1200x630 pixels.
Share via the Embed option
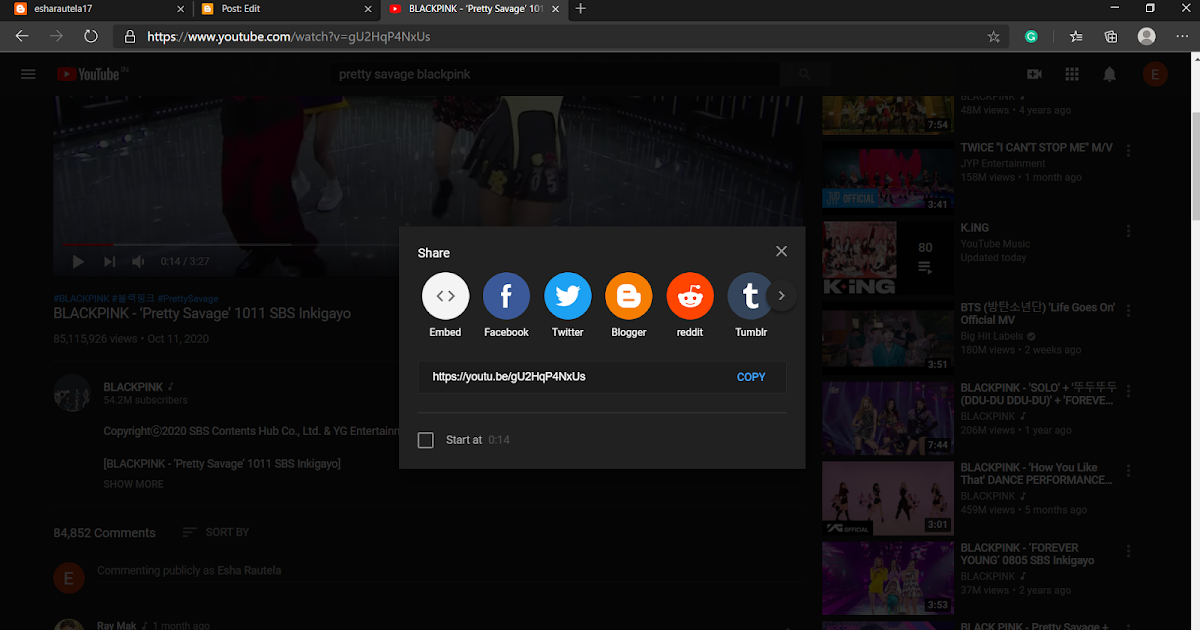(x=445, y=296)
